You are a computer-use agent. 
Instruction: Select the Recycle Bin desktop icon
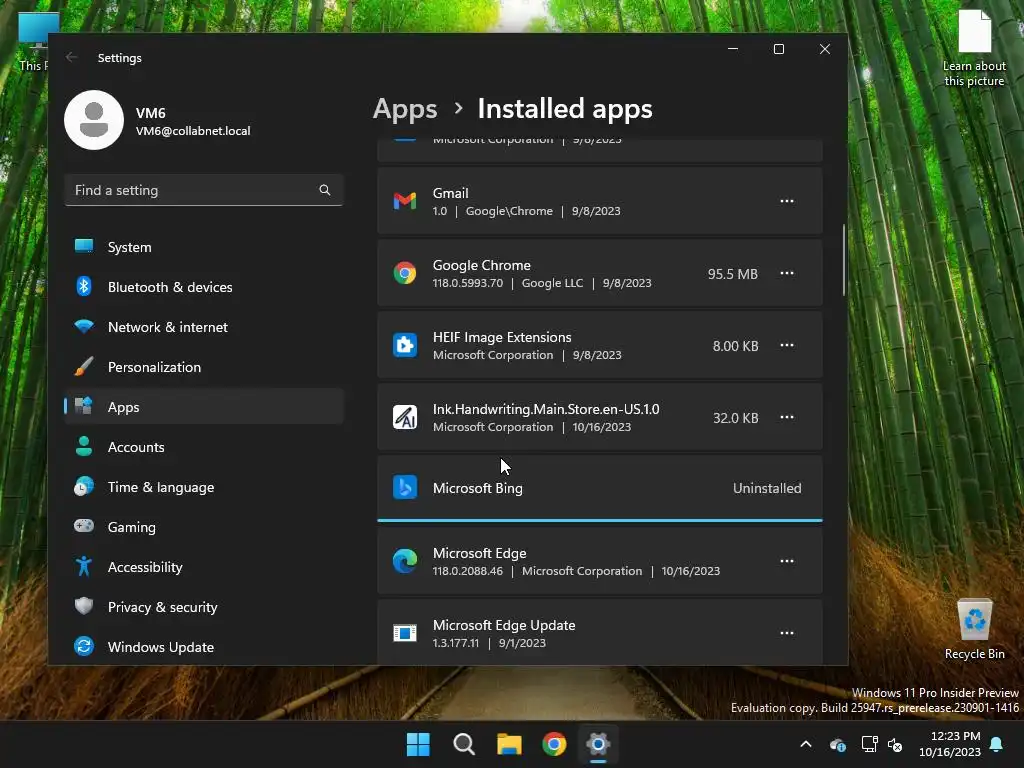tap(974, 630)
